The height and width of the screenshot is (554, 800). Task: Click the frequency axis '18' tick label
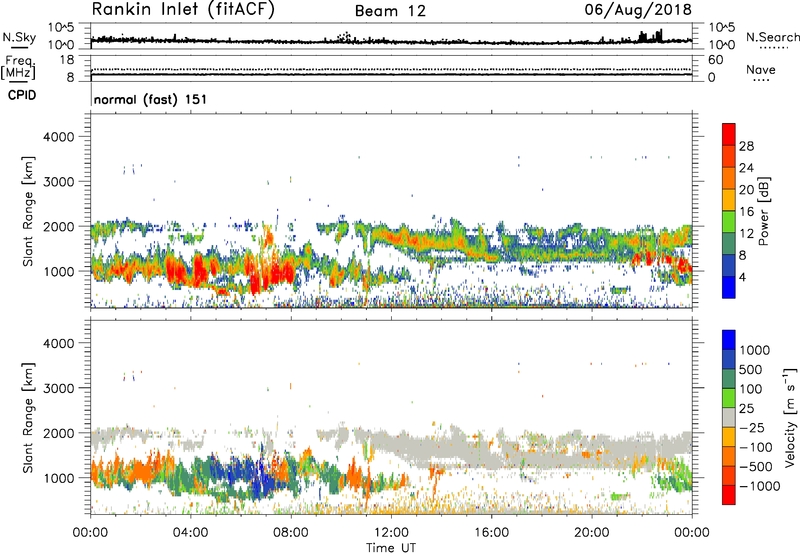tap(66, 60)
